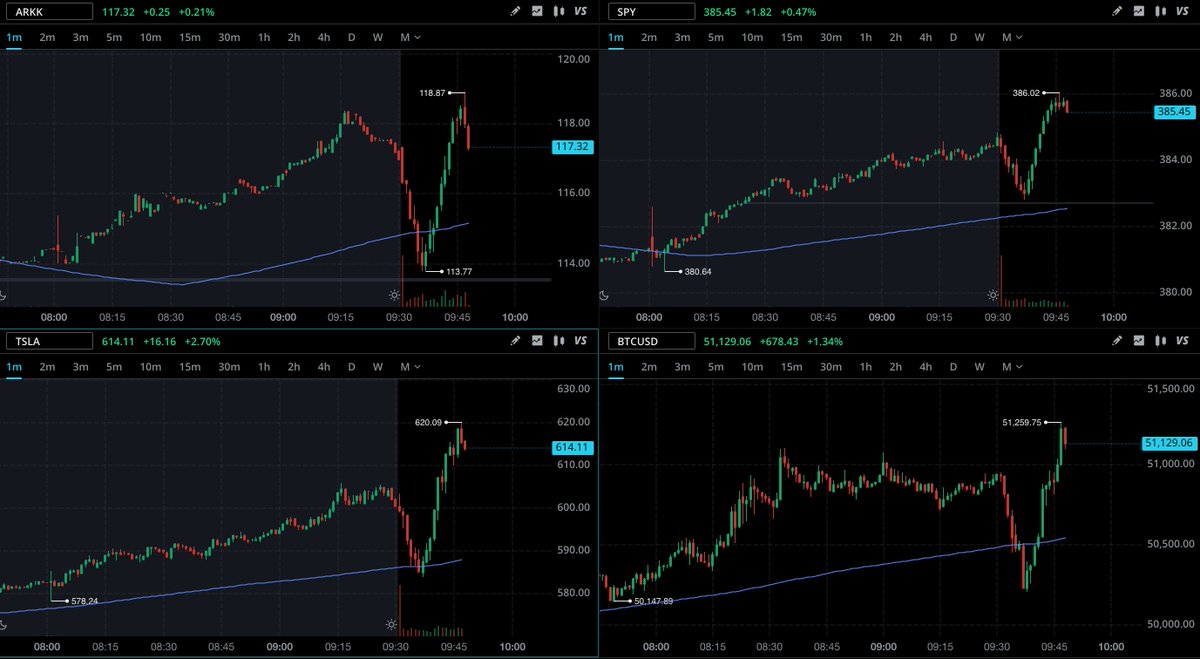Expand the M timeframe dropdown on SPY chart
Viewport: 1200px width, 659px height.
point(1010,37)
